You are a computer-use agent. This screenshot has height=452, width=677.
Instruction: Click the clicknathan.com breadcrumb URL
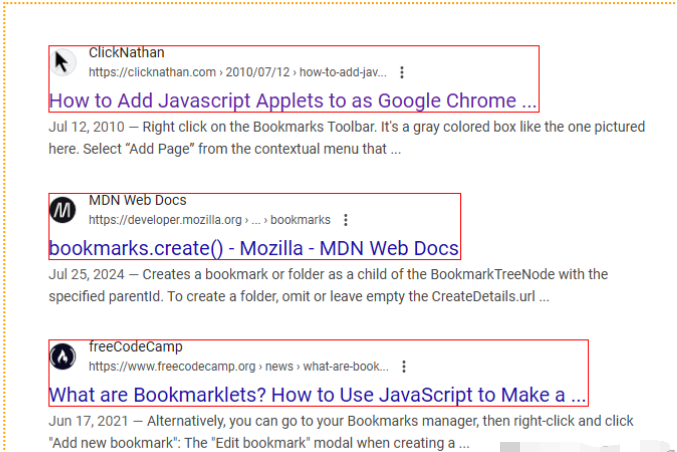[x=152, y=73]
